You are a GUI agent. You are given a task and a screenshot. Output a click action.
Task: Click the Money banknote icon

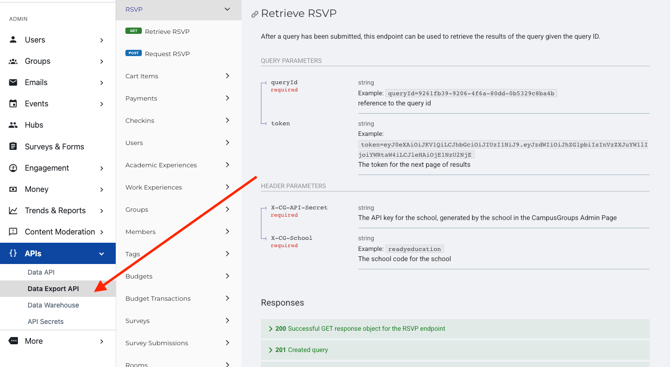click(13, 189)
